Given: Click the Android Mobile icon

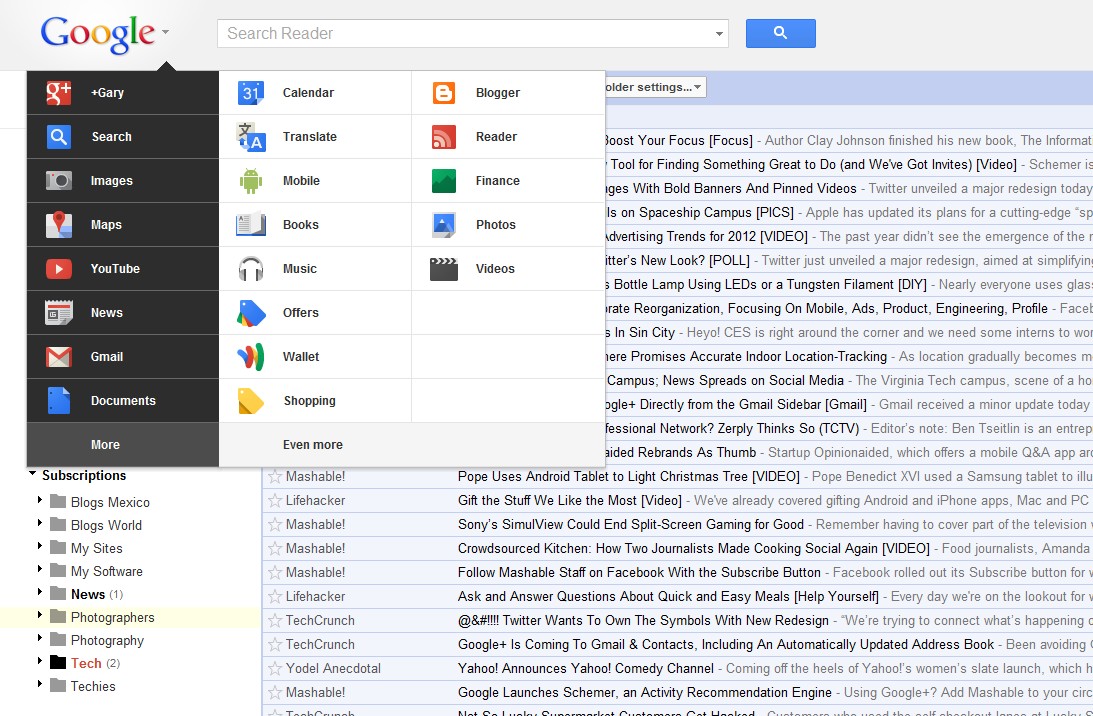Looking at the screenshot, I should tap(250, 181).
